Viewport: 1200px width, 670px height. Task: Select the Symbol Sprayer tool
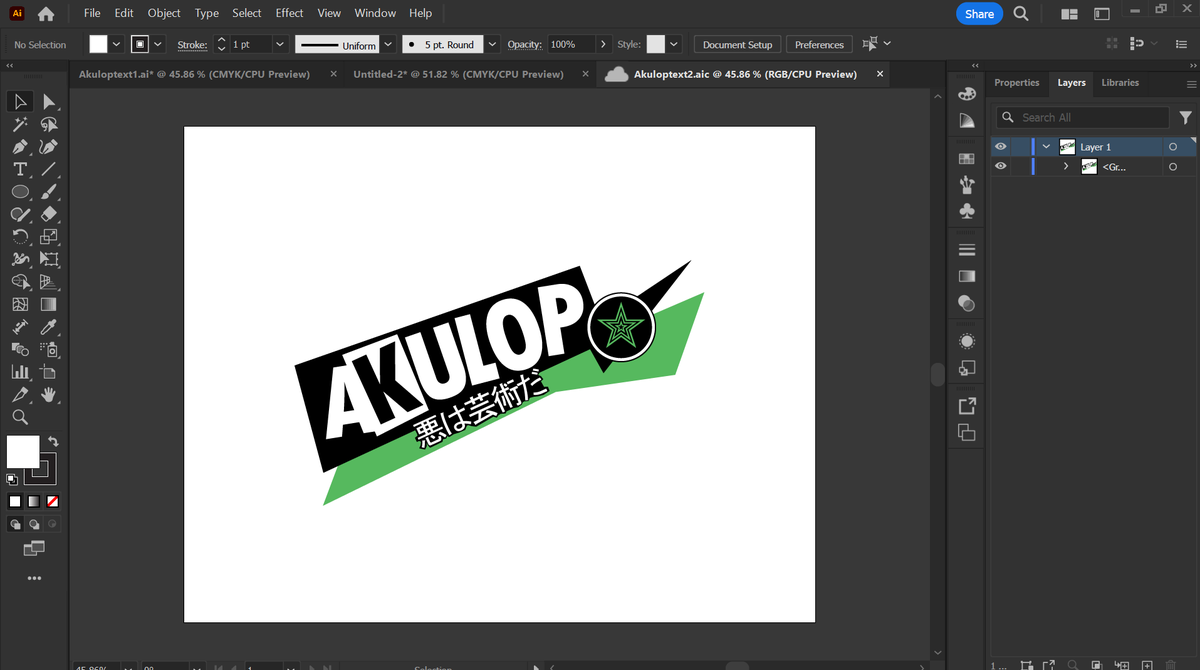pos(49,349)
